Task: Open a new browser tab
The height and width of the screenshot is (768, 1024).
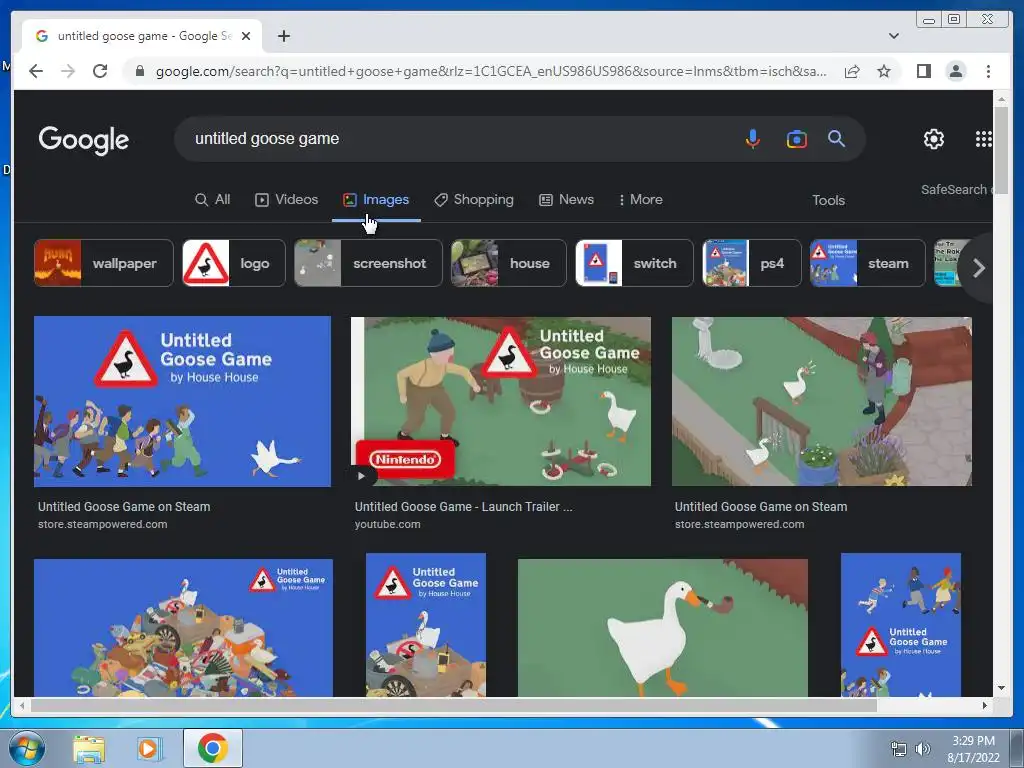Action: pyautogui.click(x=283, y=36)
